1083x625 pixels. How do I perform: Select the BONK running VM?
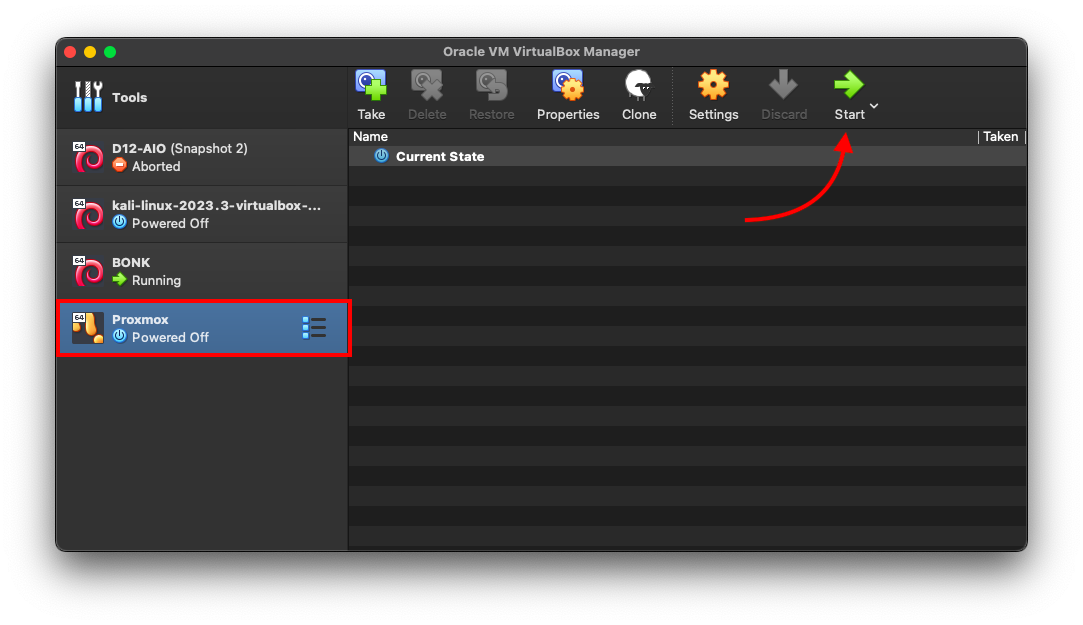202,271
